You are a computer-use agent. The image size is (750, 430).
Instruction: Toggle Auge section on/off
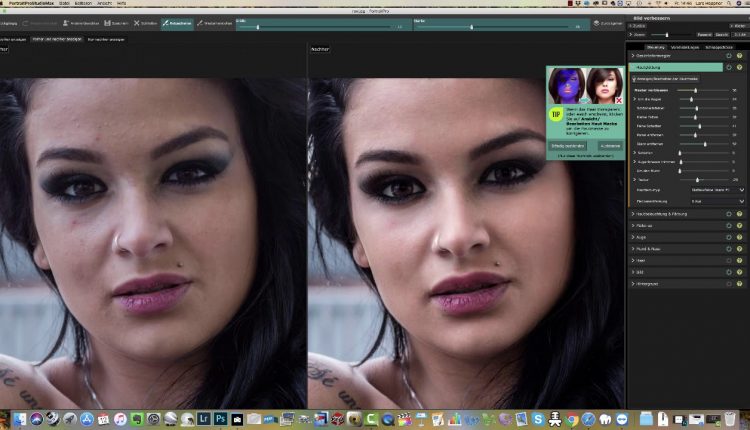(729, 237)
